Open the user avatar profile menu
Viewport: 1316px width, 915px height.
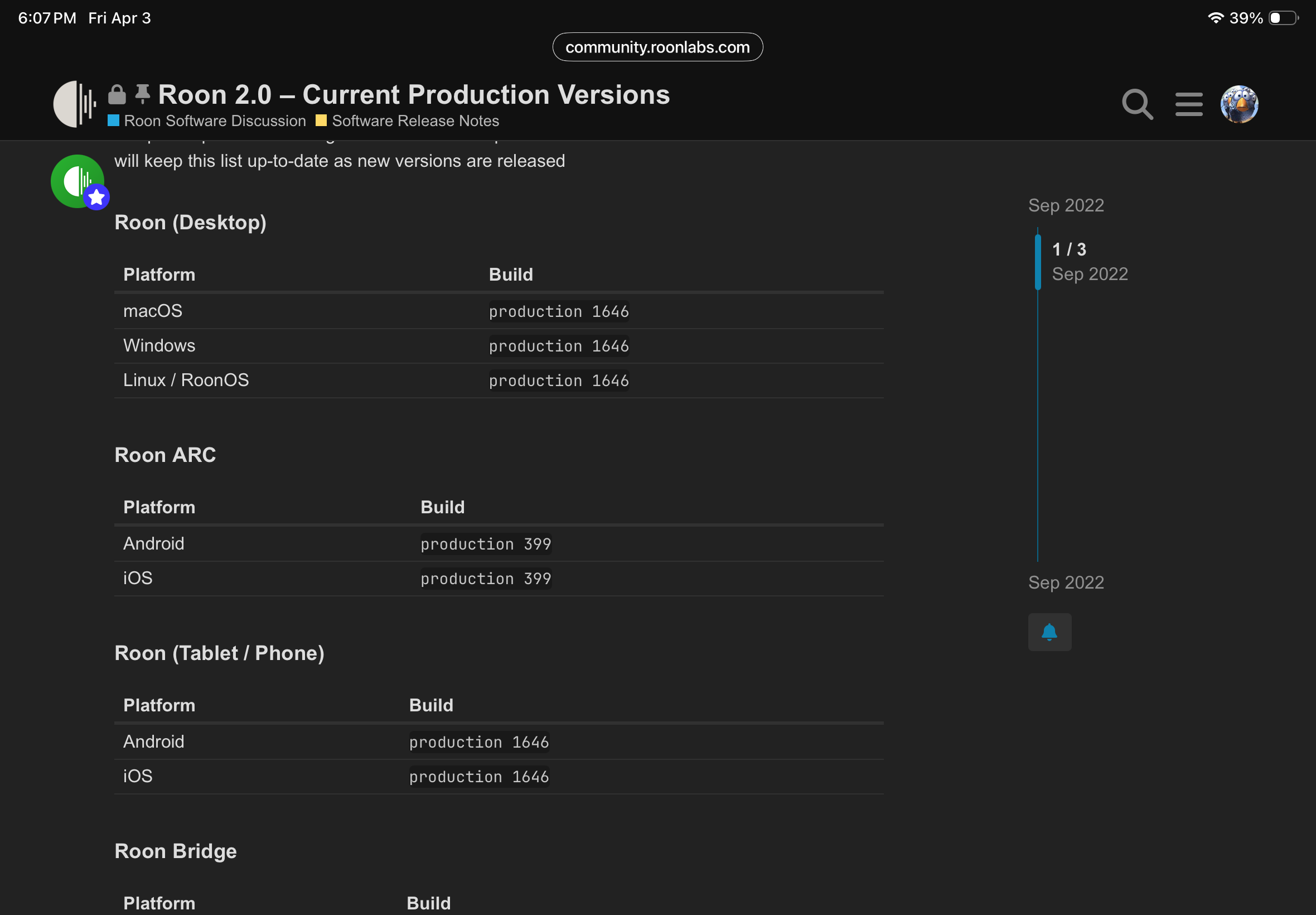pos(1238,104)
